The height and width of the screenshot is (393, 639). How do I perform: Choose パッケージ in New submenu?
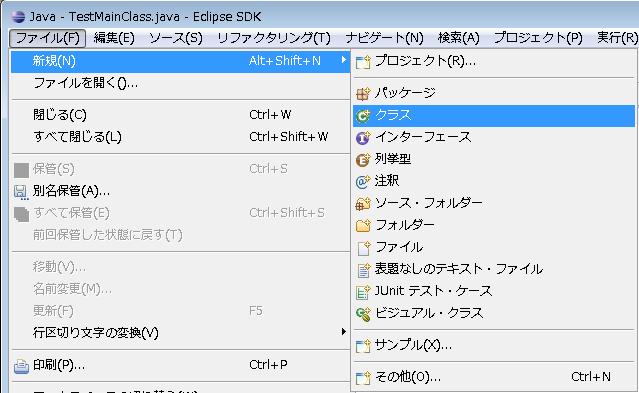pyautogui.click(x=494, y=93)
